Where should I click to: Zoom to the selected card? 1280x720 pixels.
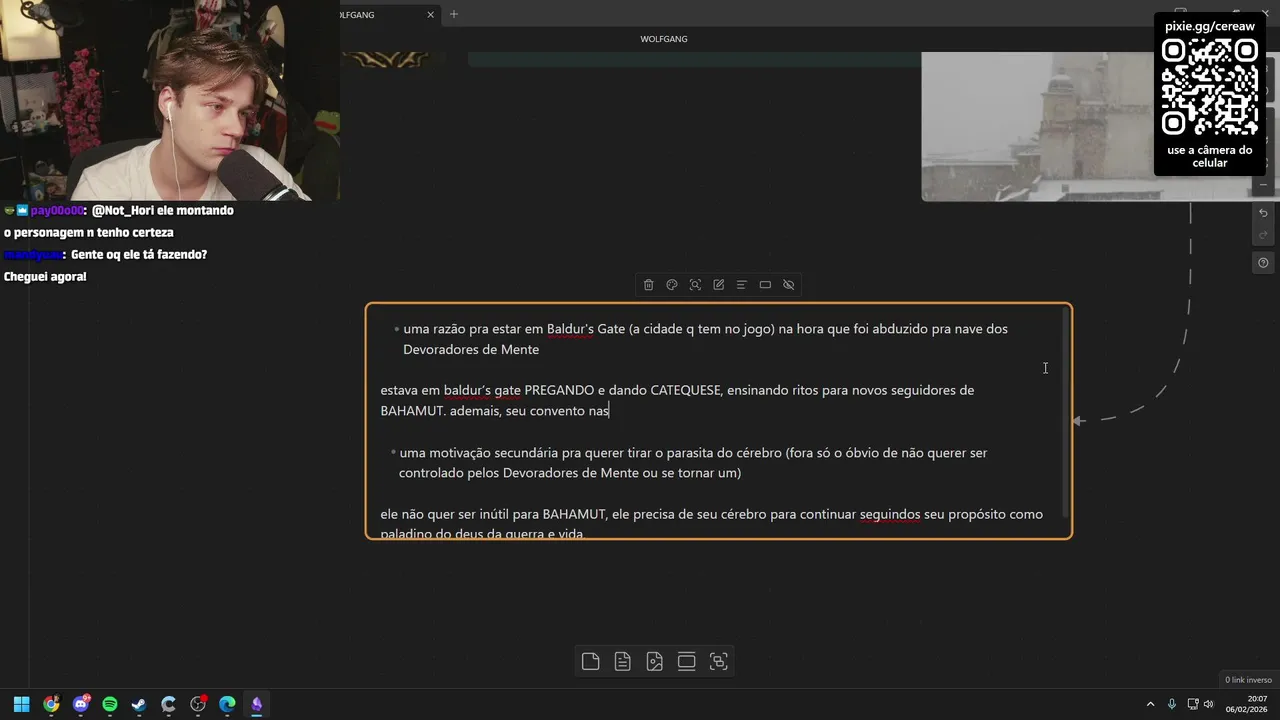click(695, 285)
